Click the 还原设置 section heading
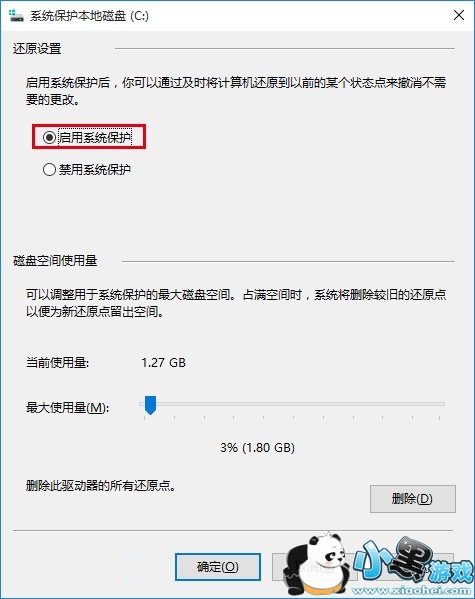 [37, 49]
